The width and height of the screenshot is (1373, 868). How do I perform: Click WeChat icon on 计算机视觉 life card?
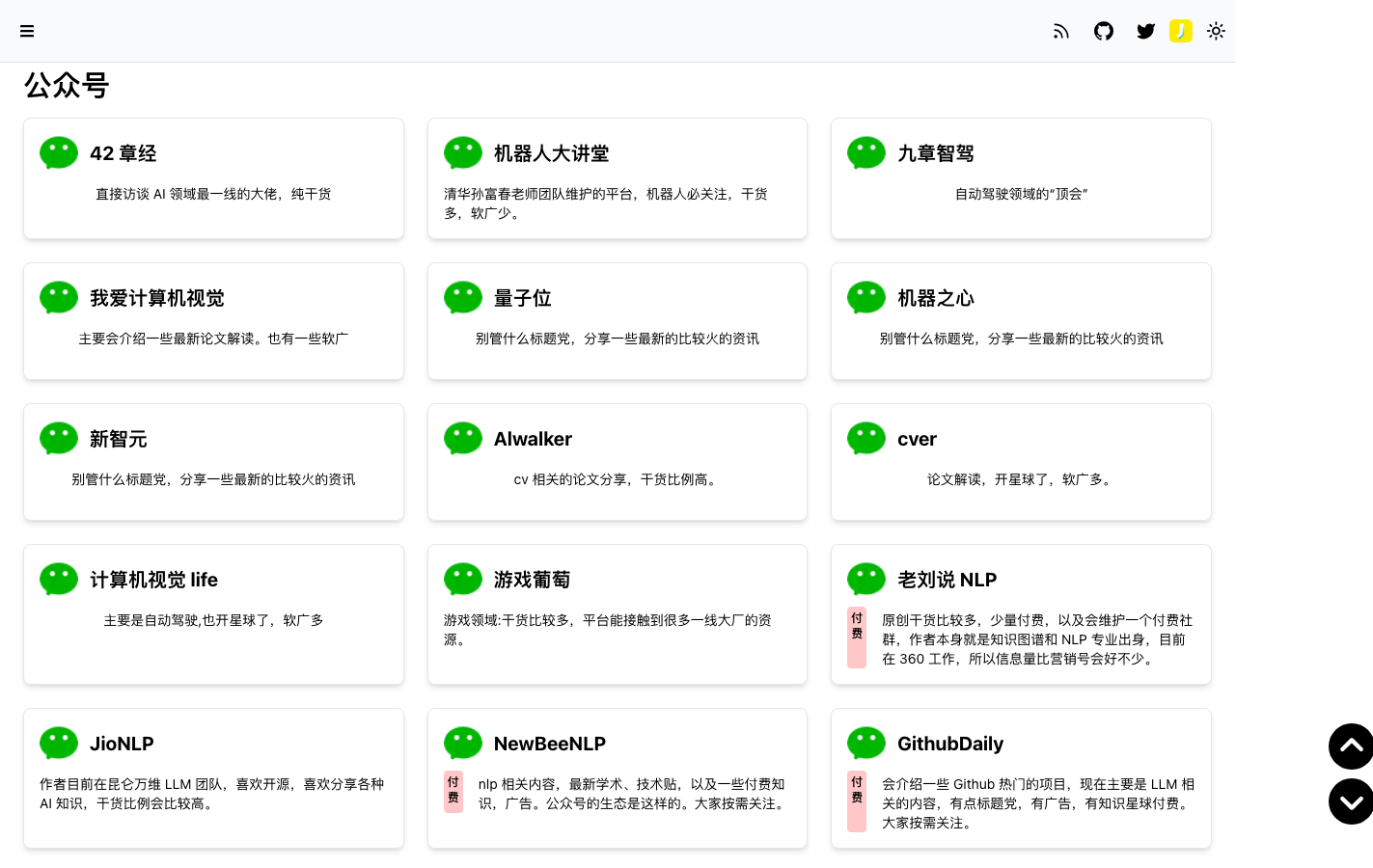tap(59, 580)
